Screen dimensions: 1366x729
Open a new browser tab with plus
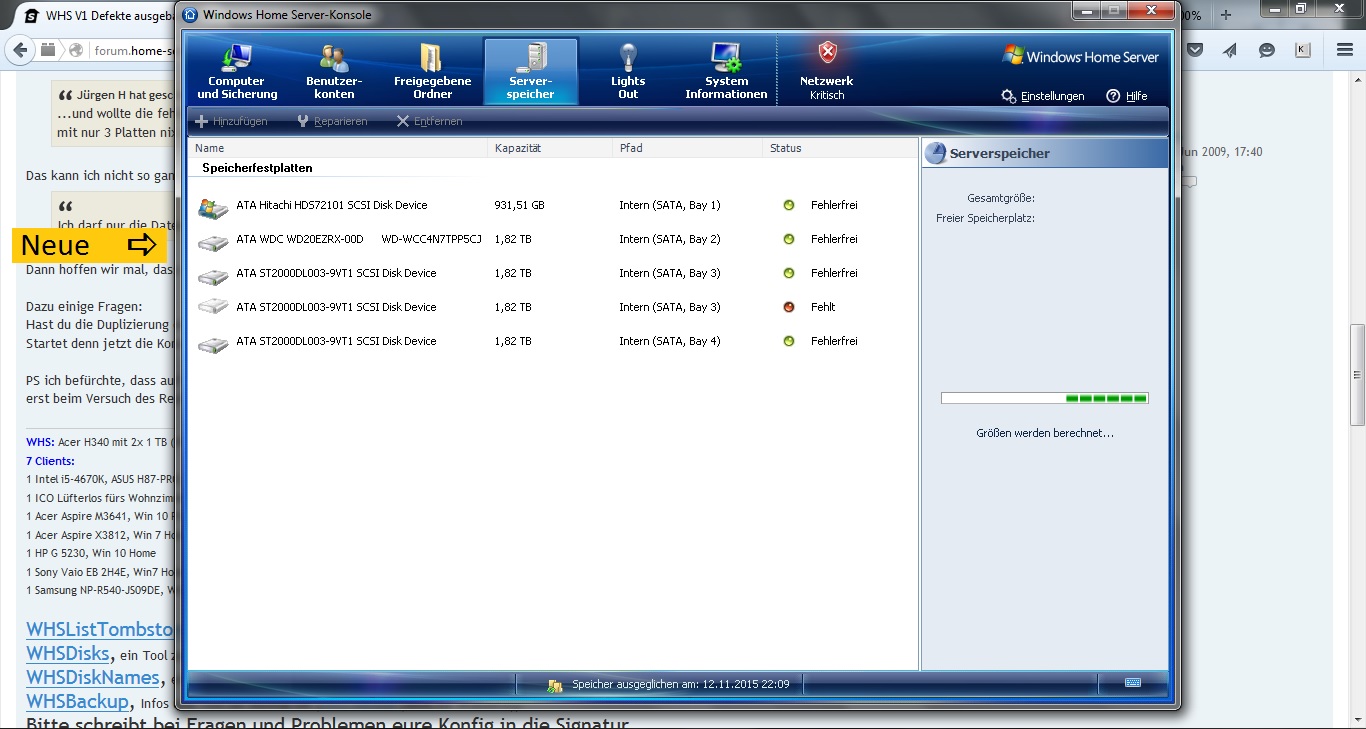click(x=1225, y=15)
